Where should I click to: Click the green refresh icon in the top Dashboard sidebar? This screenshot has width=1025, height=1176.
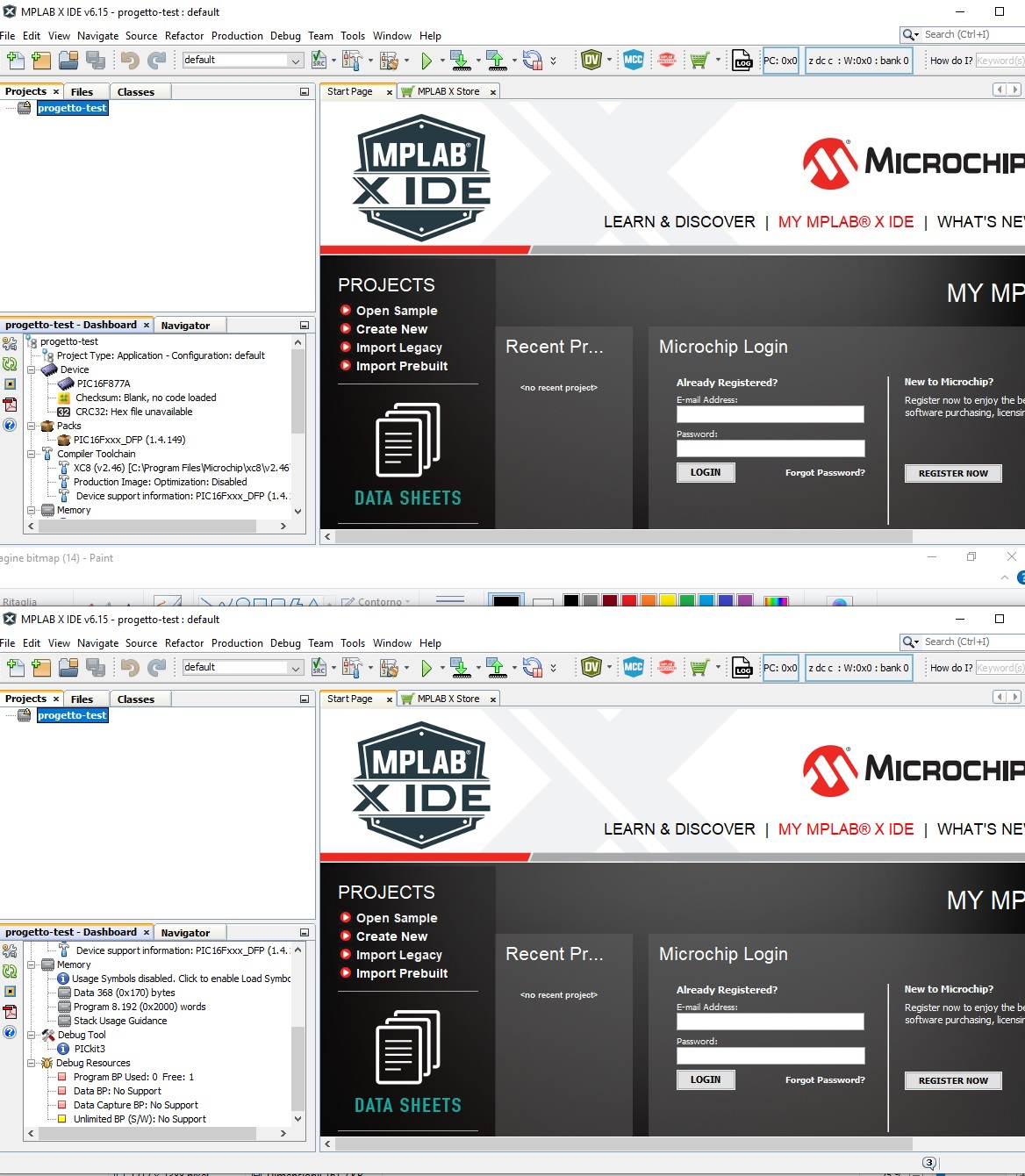10,363
